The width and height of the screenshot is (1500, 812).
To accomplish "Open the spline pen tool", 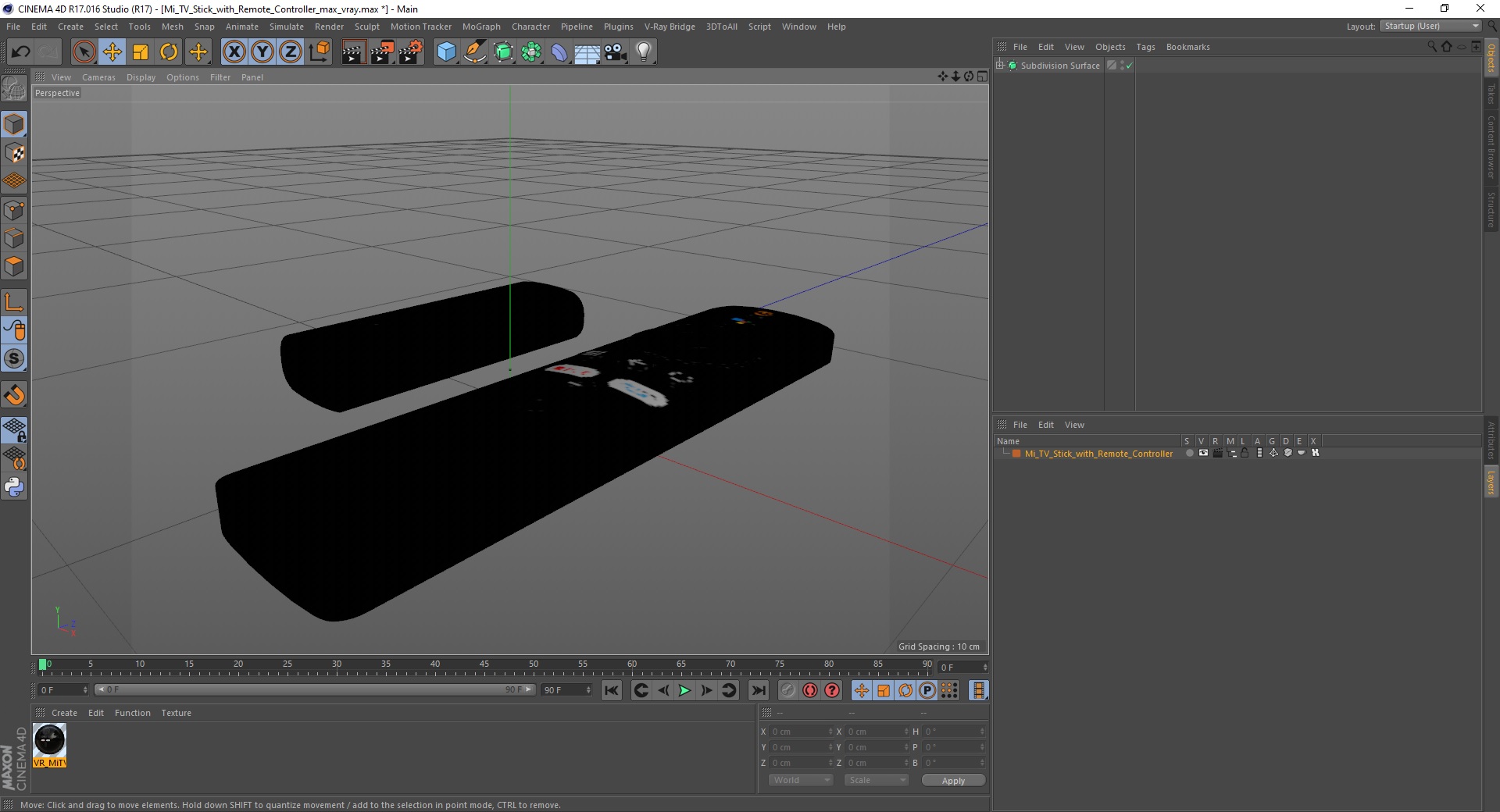I will 475,52.
